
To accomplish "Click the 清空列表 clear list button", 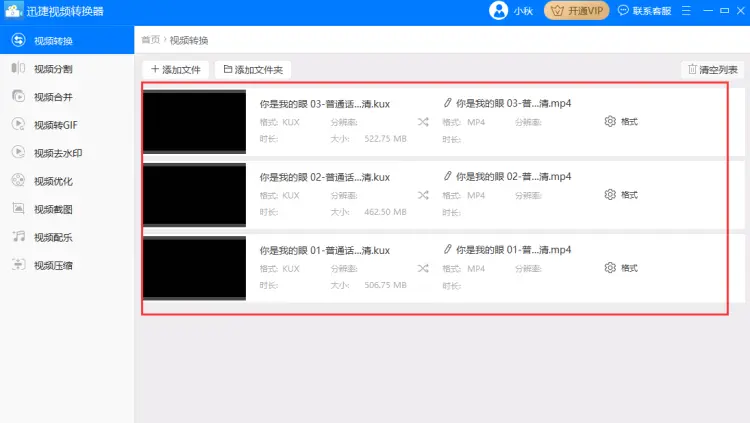I will coord(712,69).
